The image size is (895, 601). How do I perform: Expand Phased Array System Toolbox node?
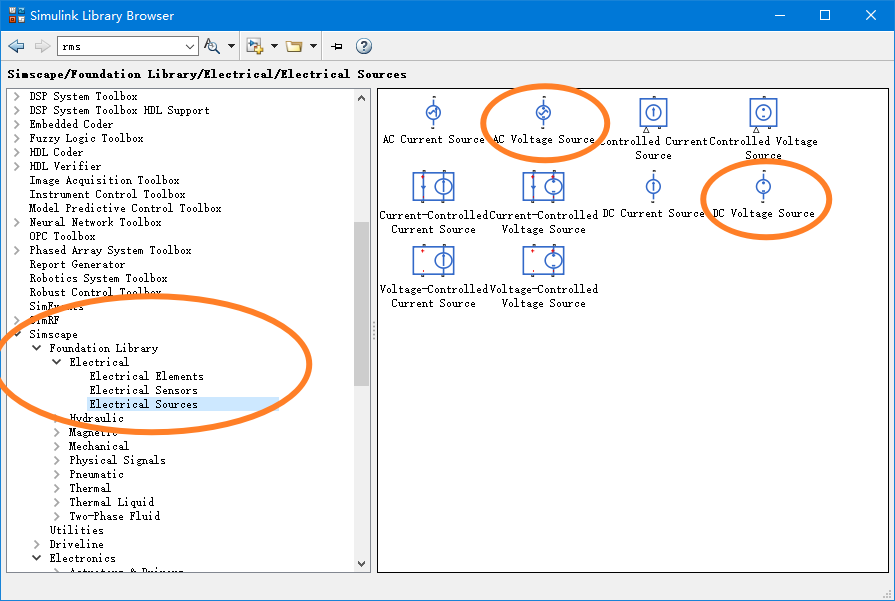pyautogui.click(x=17, y=250)
